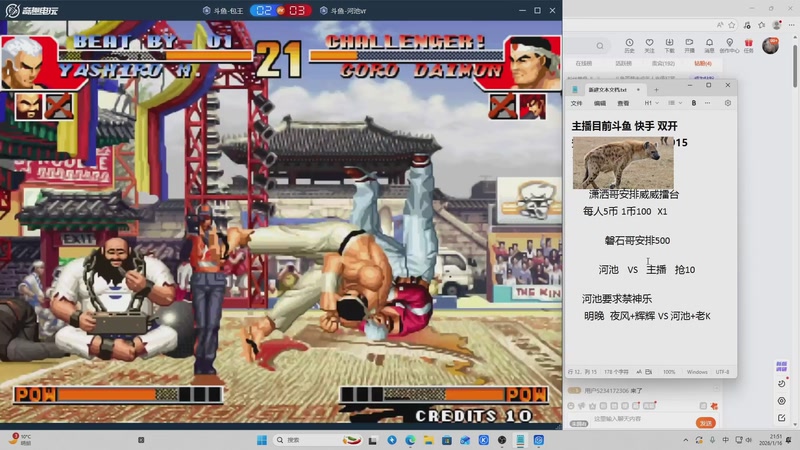Click the 斗鱼-河池 player label in game header
Screen dimensions: 800x450
(343, 10)
